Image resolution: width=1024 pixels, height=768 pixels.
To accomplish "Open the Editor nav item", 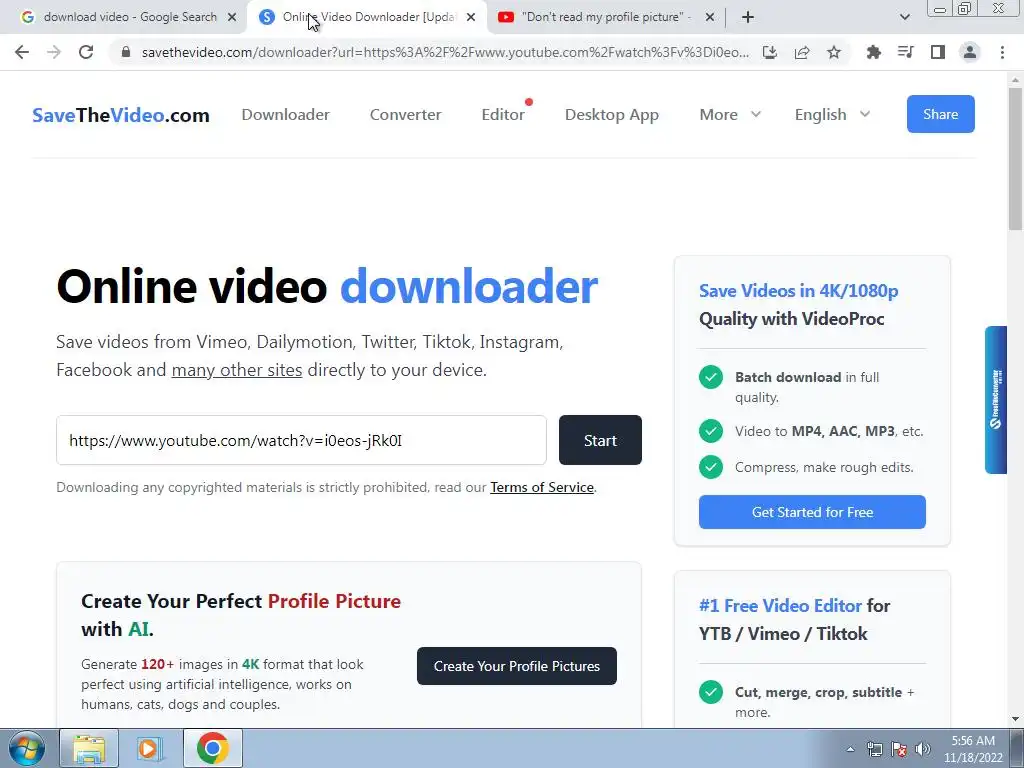I will click(x=503, y=114).
